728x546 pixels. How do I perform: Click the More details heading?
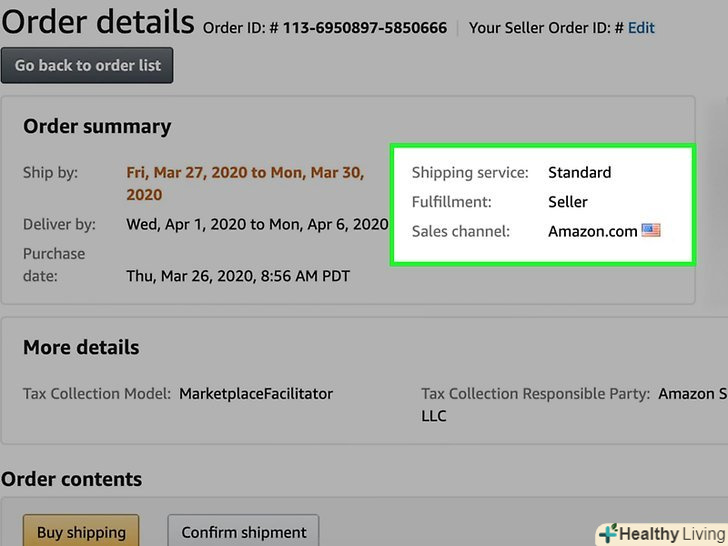coord(81,348)
